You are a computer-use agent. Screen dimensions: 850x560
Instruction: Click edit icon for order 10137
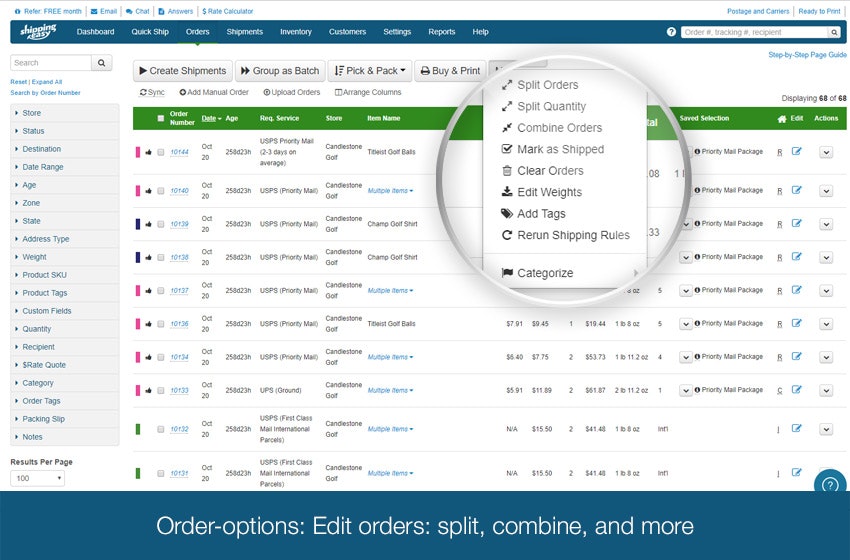click(x=796, y=289)
